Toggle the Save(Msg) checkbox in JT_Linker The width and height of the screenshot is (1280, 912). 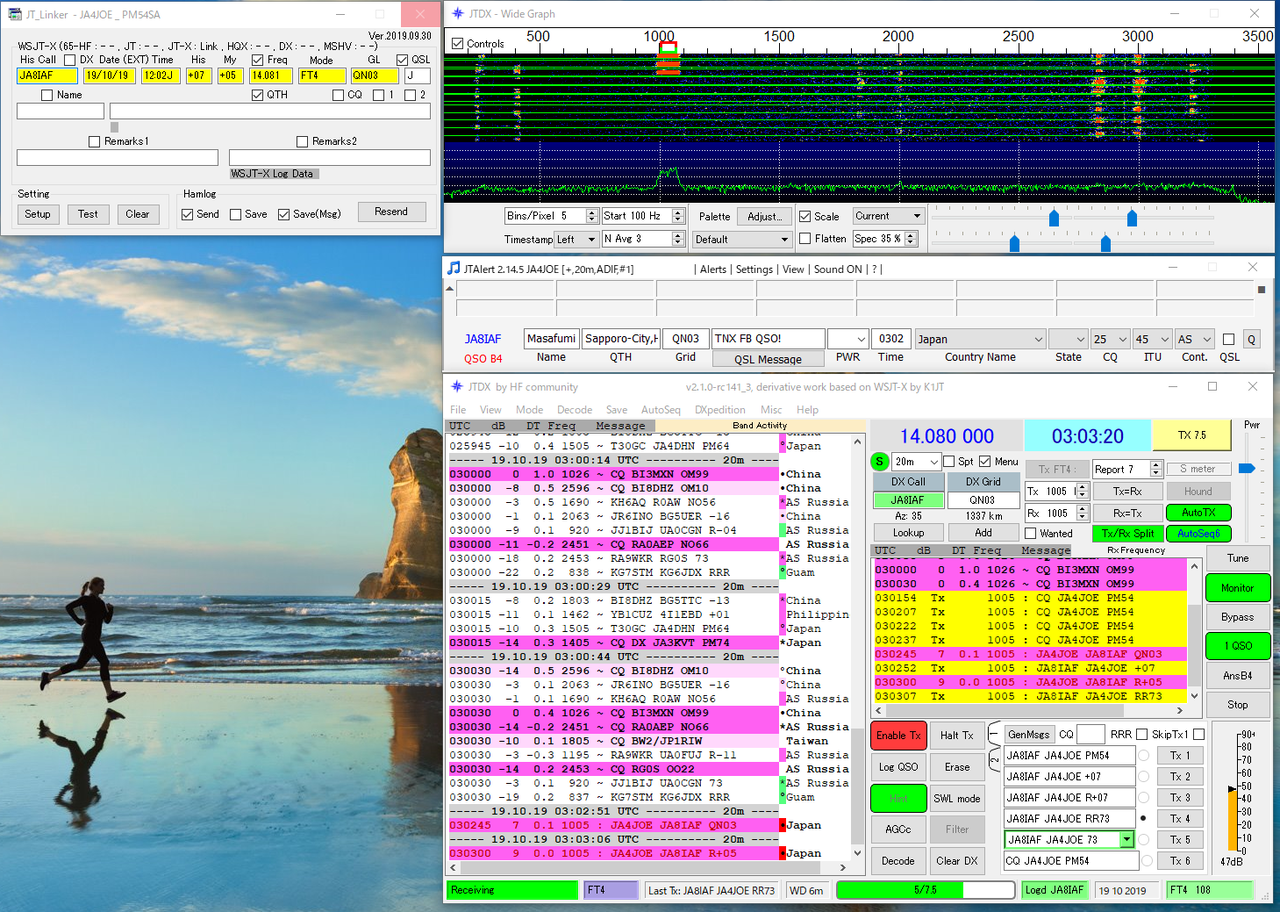tap(284, 214)
